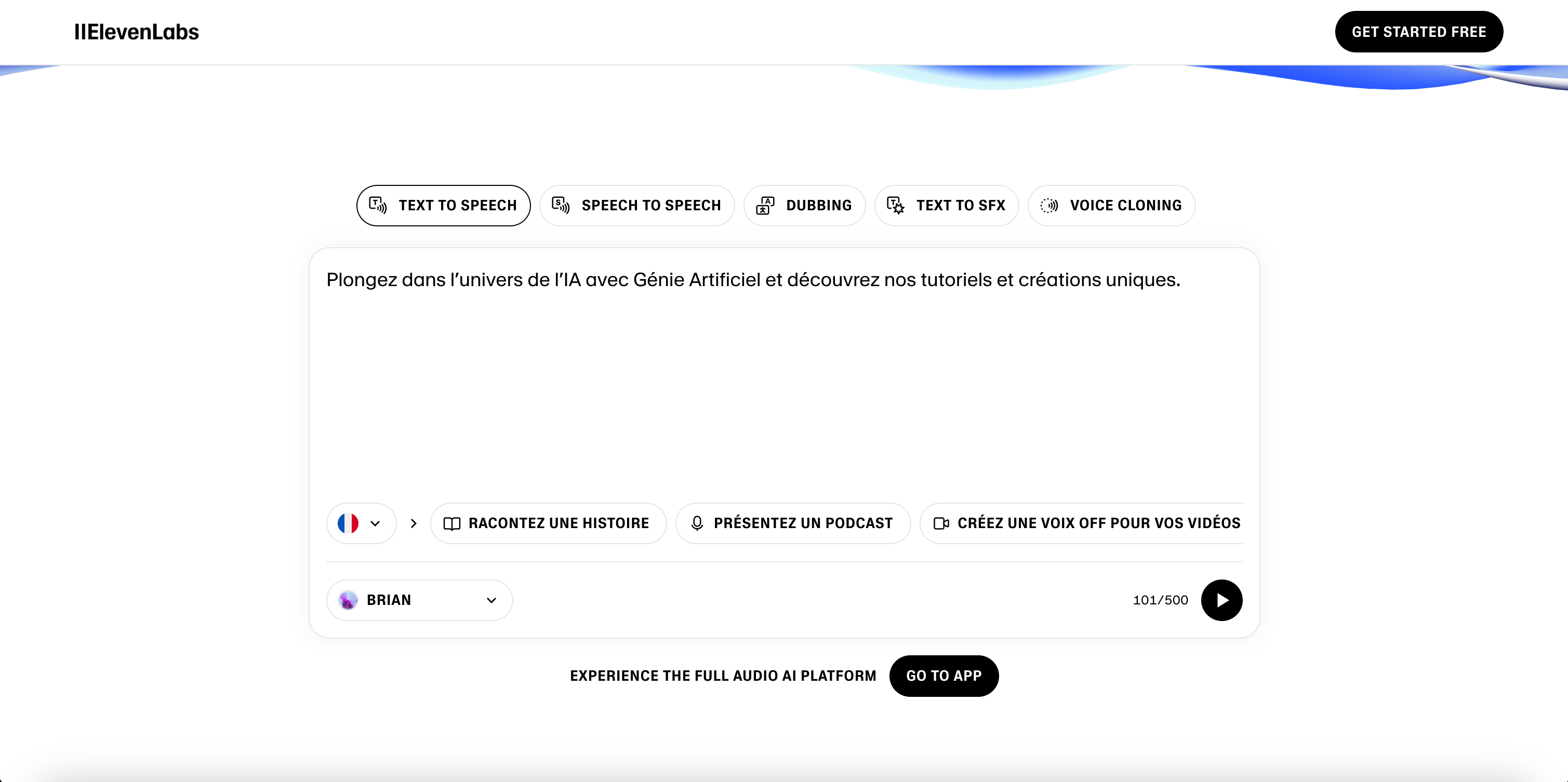Viewport: 1568px width, 782px height.
Task: Click the Text to SFX sparkle icon
Action: [x=895, y=205]
